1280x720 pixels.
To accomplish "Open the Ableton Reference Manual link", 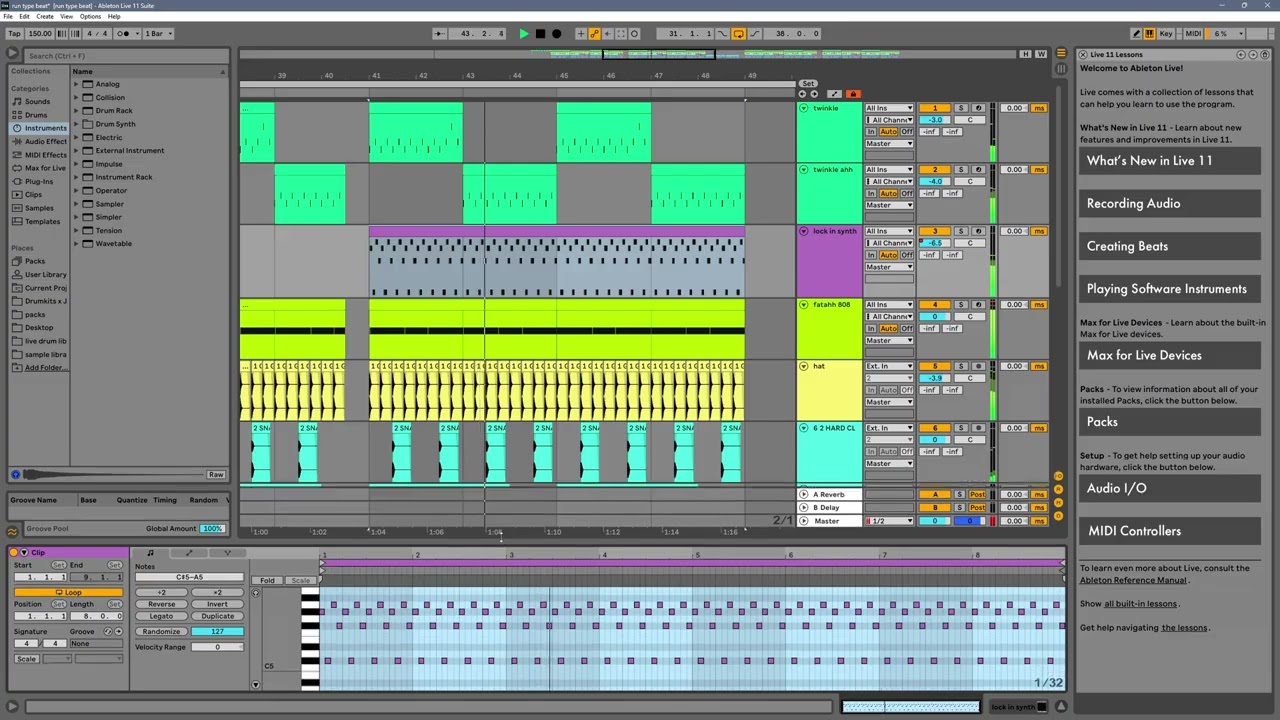I will [1133, 580].
